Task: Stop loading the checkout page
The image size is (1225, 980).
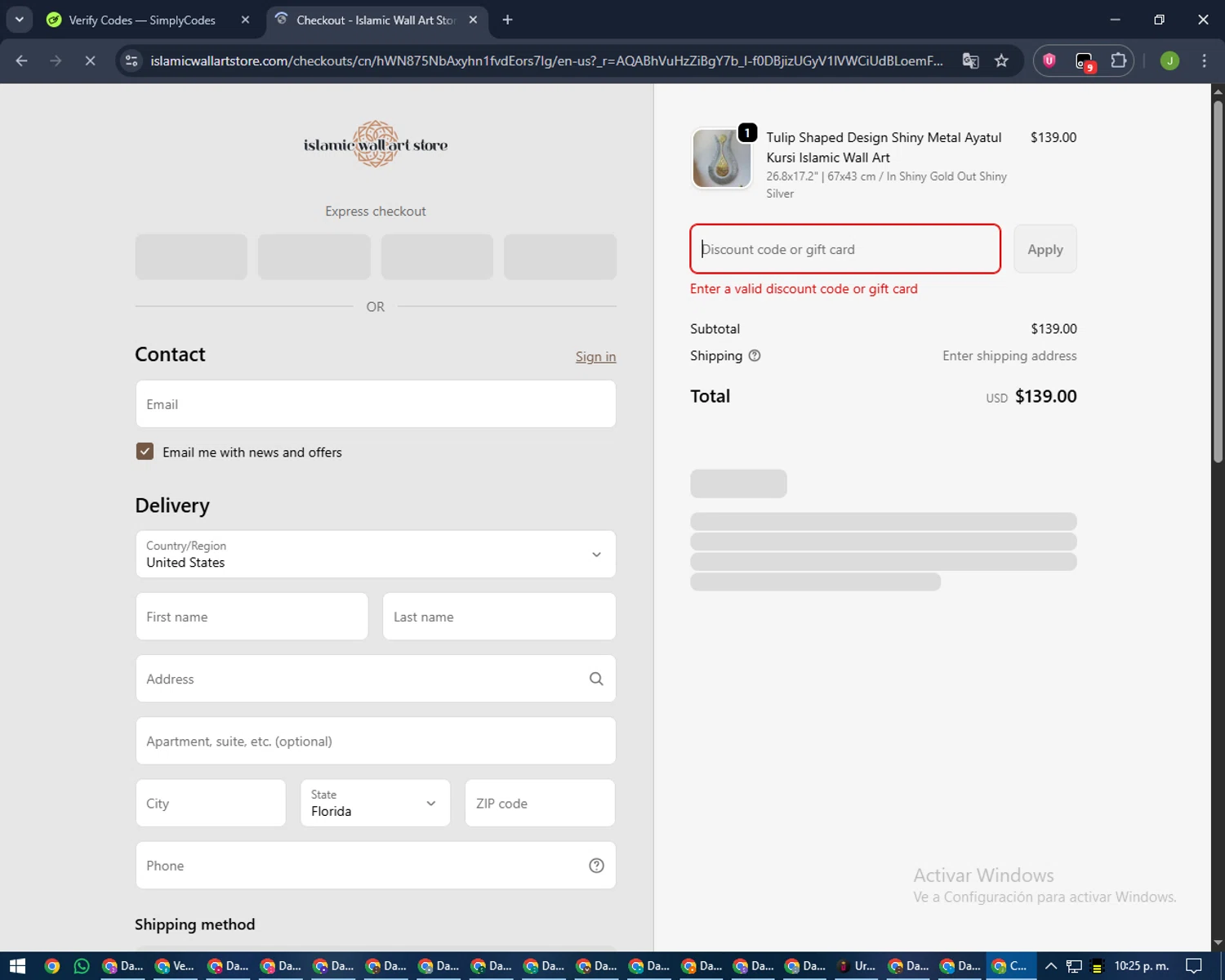Action: pyautogui.click(x=90, y=60)
